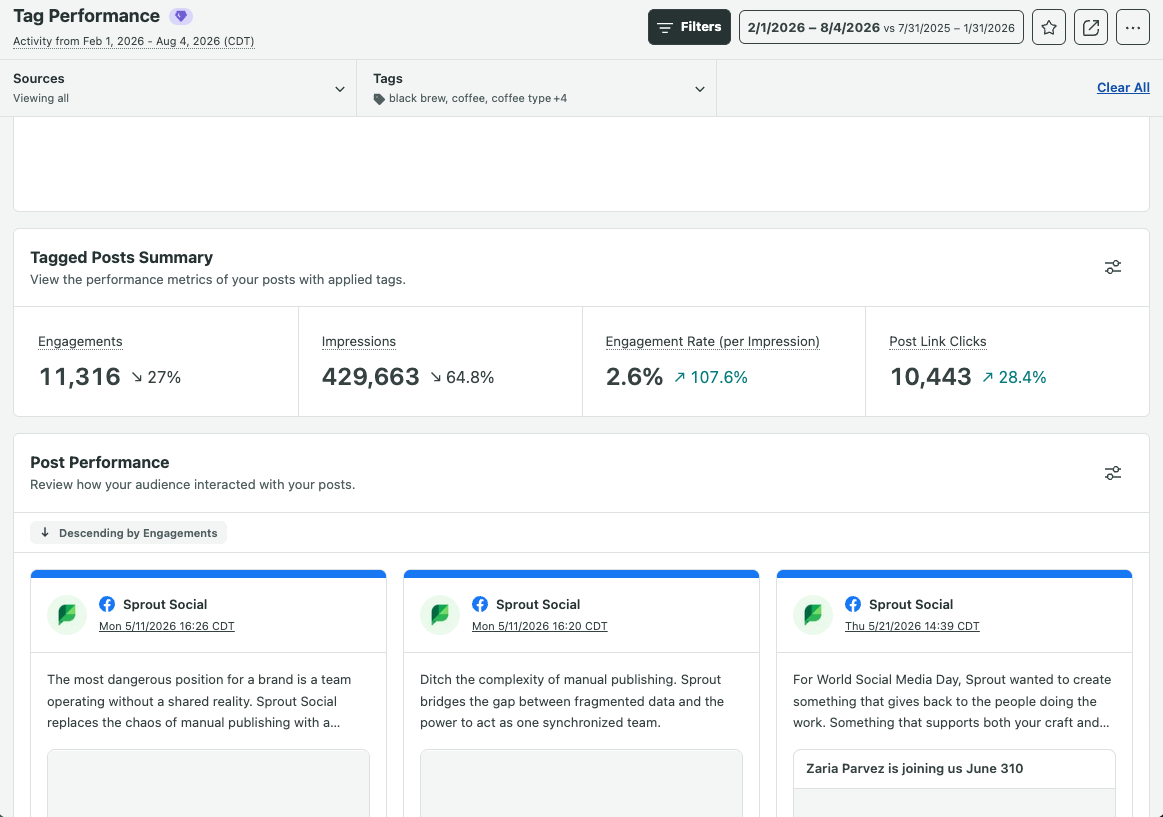Open the three-dot more options menu
Viewport: 1163px width, 817px height.
(1133, 27)
